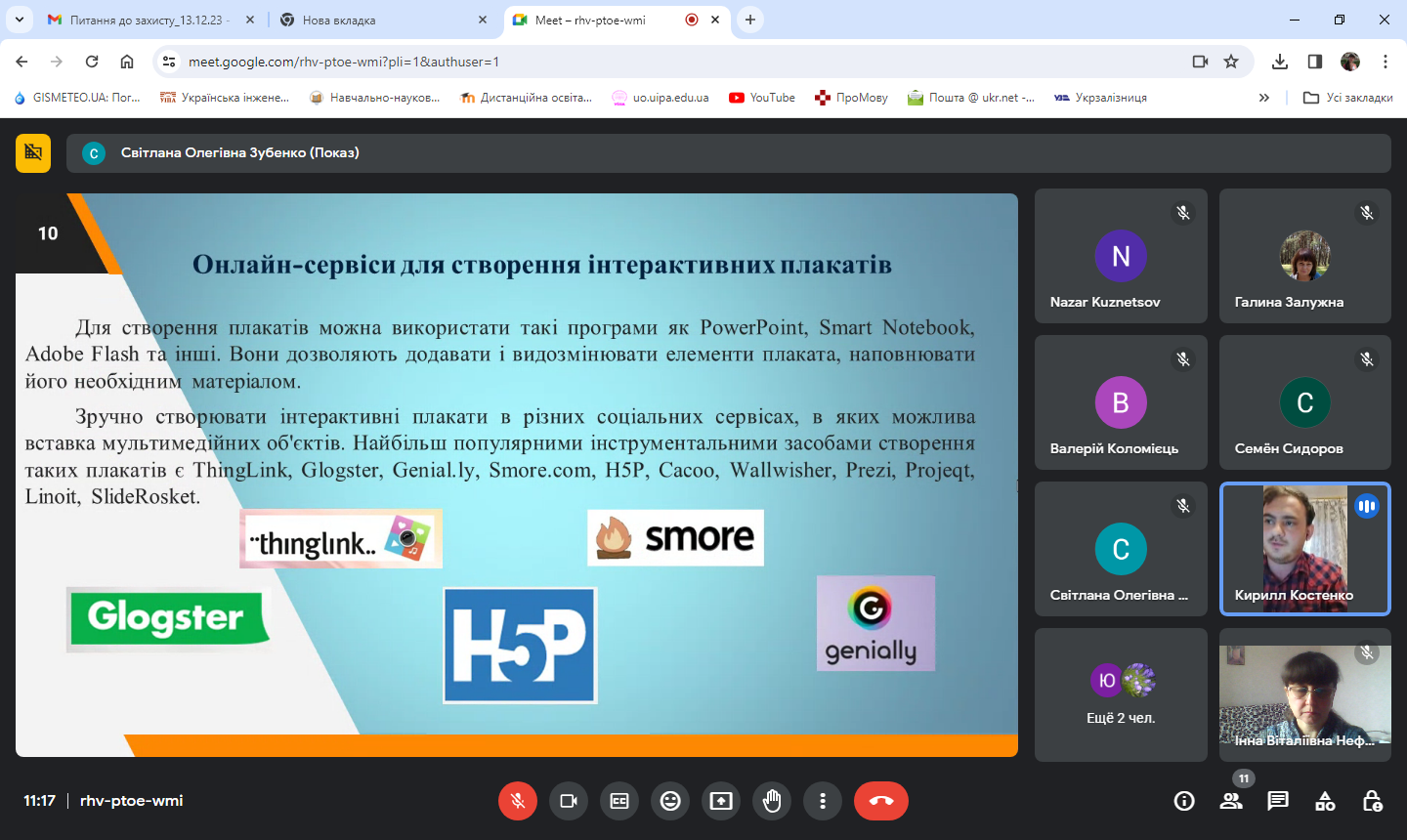The height and width of the screenshot is (840, 1407).
Task: Open 'Навчально-науков...' bookmark
Action: 374,98
